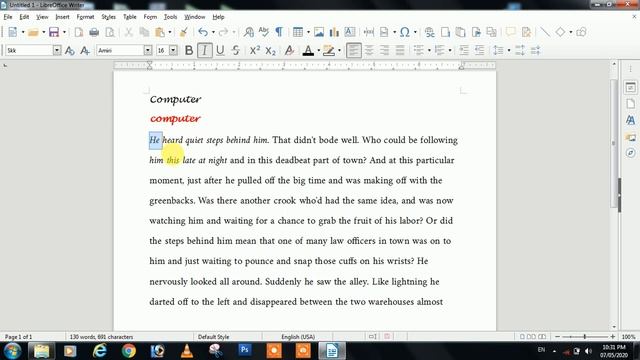Expand the font color dropdown arrow
The image size is (640, 360).
(x=318, y=50)
